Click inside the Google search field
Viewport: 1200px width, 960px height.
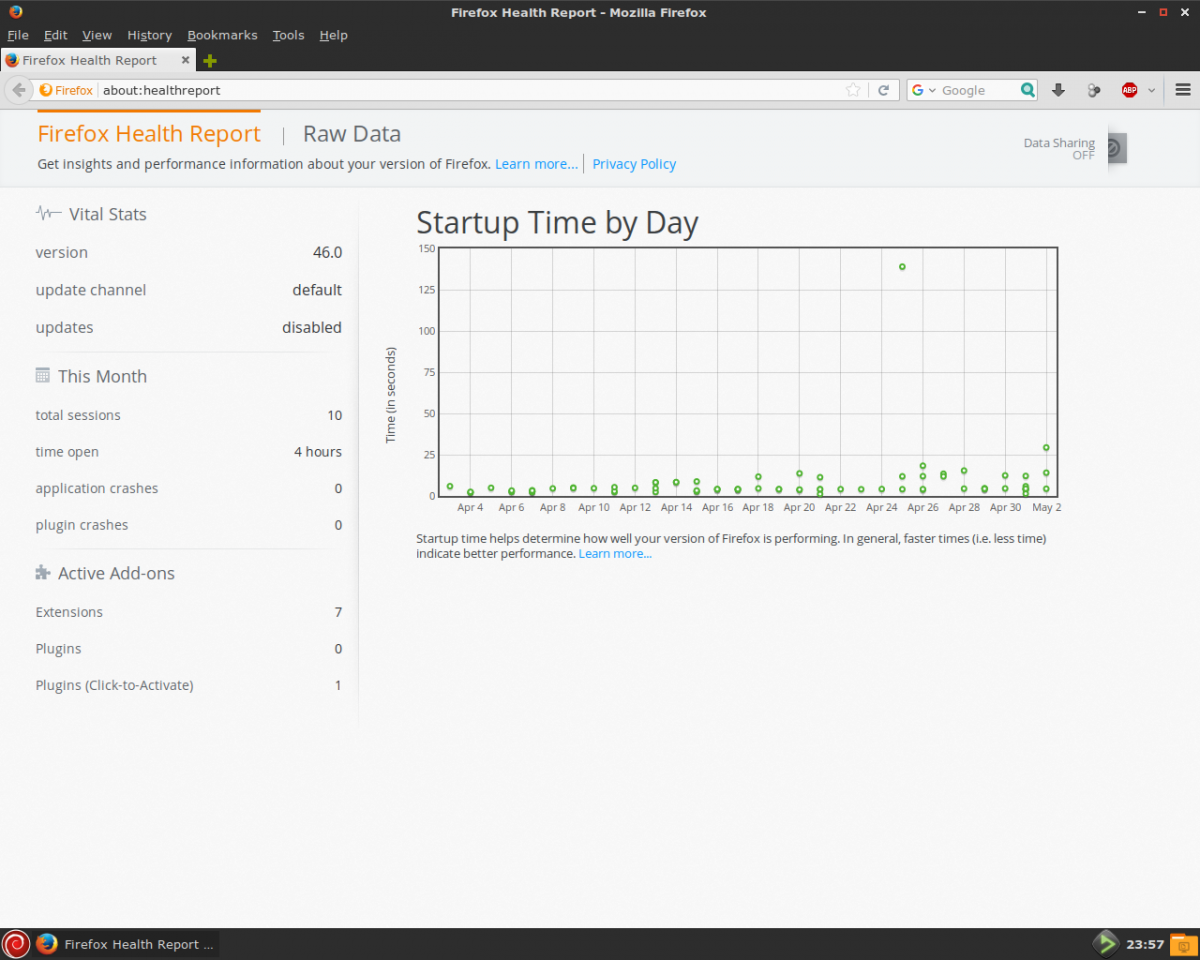978,90
